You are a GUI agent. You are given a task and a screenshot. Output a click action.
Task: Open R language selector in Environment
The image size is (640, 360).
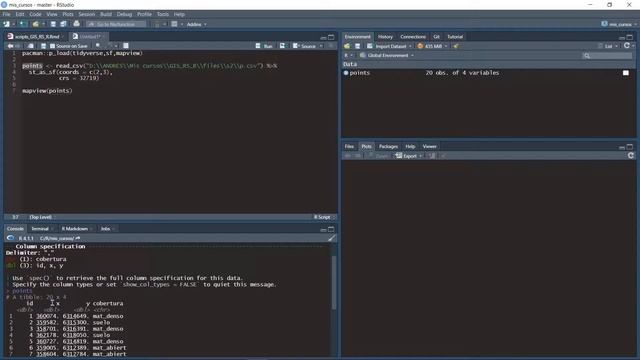348,56
